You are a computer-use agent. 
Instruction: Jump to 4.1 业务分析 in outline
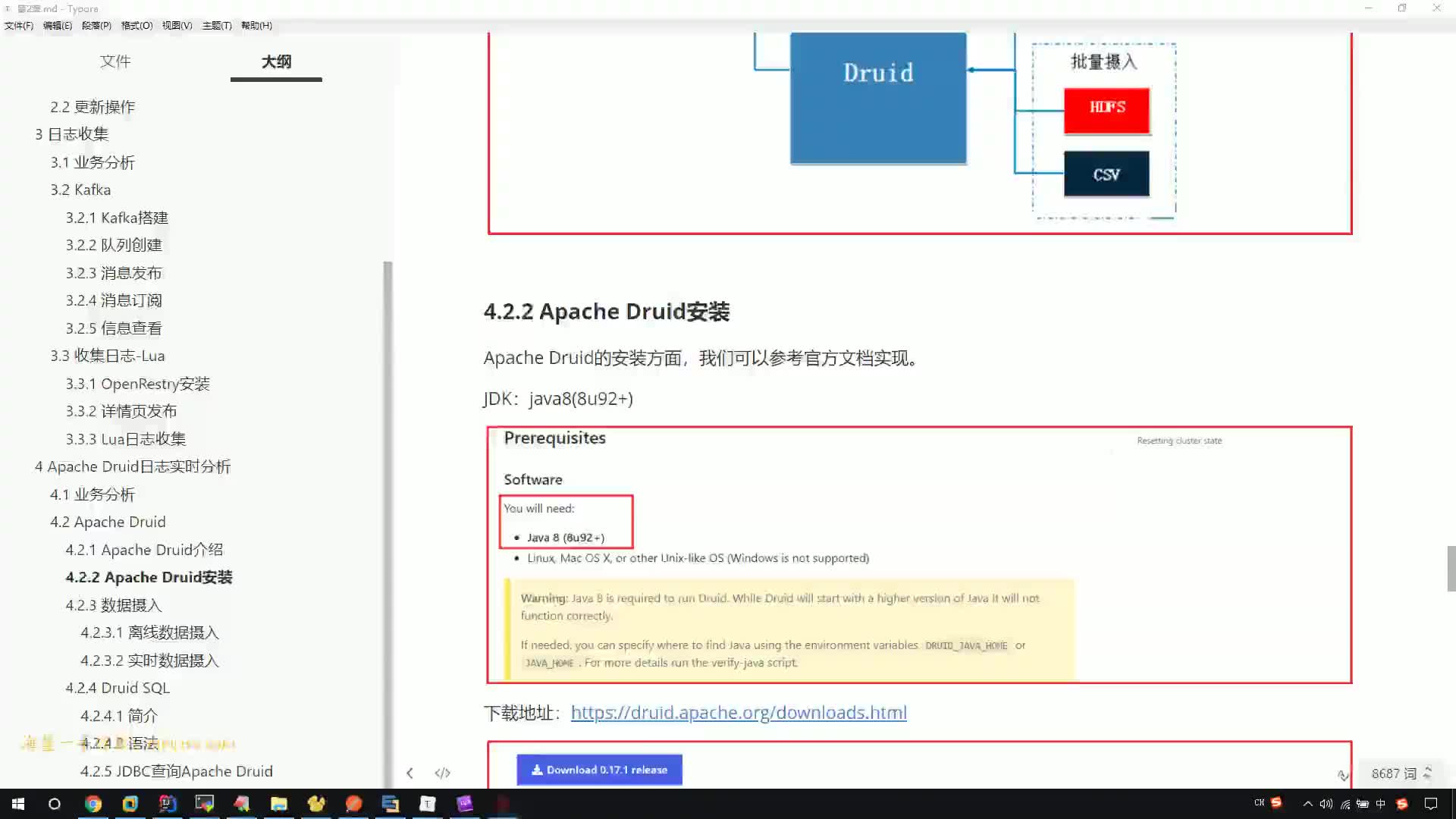[x=93, y=494]
